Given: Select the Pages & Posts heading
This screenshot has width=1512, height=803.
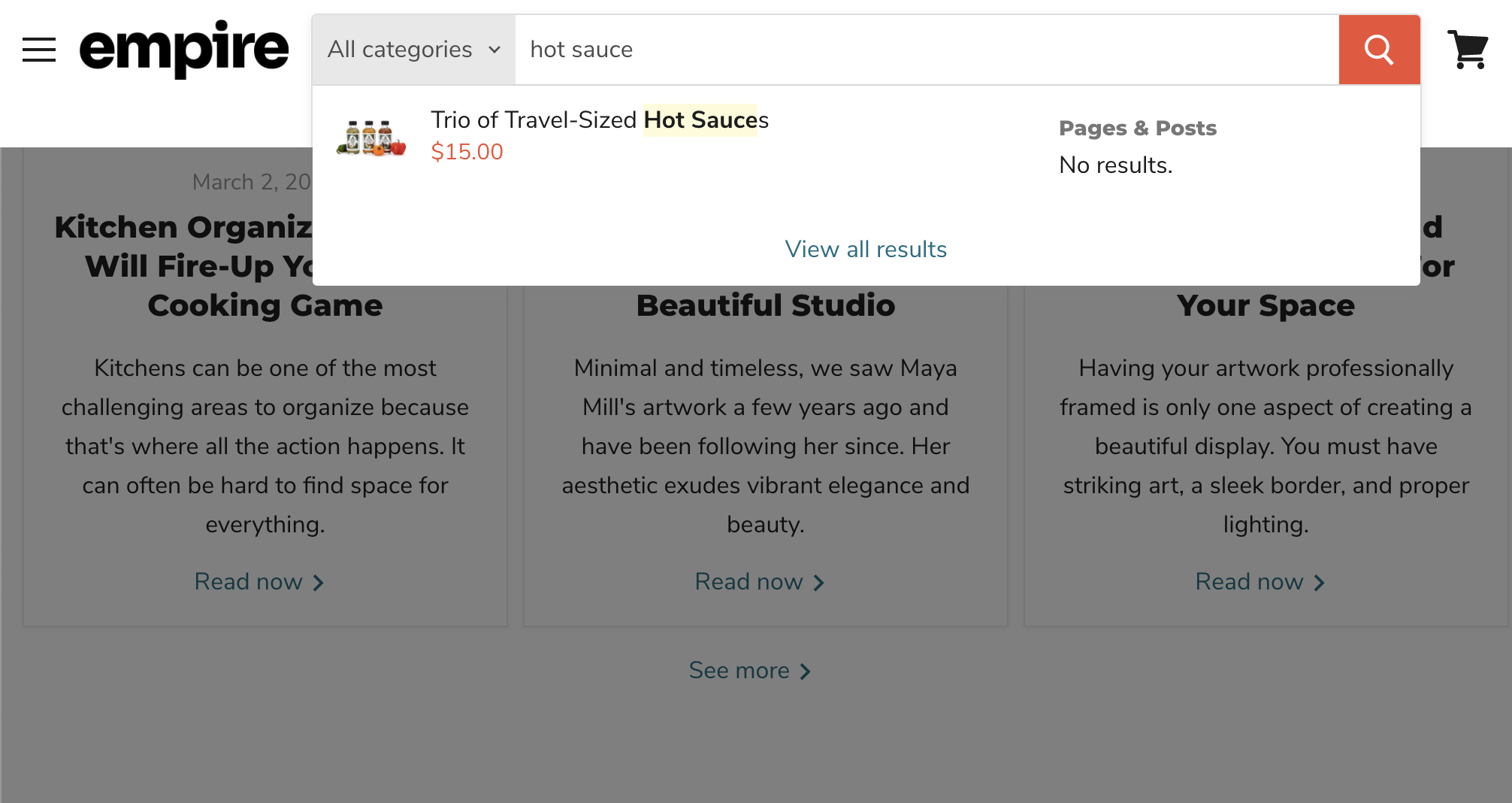Looking at the screenshot, I should [x=1138, y=128].
